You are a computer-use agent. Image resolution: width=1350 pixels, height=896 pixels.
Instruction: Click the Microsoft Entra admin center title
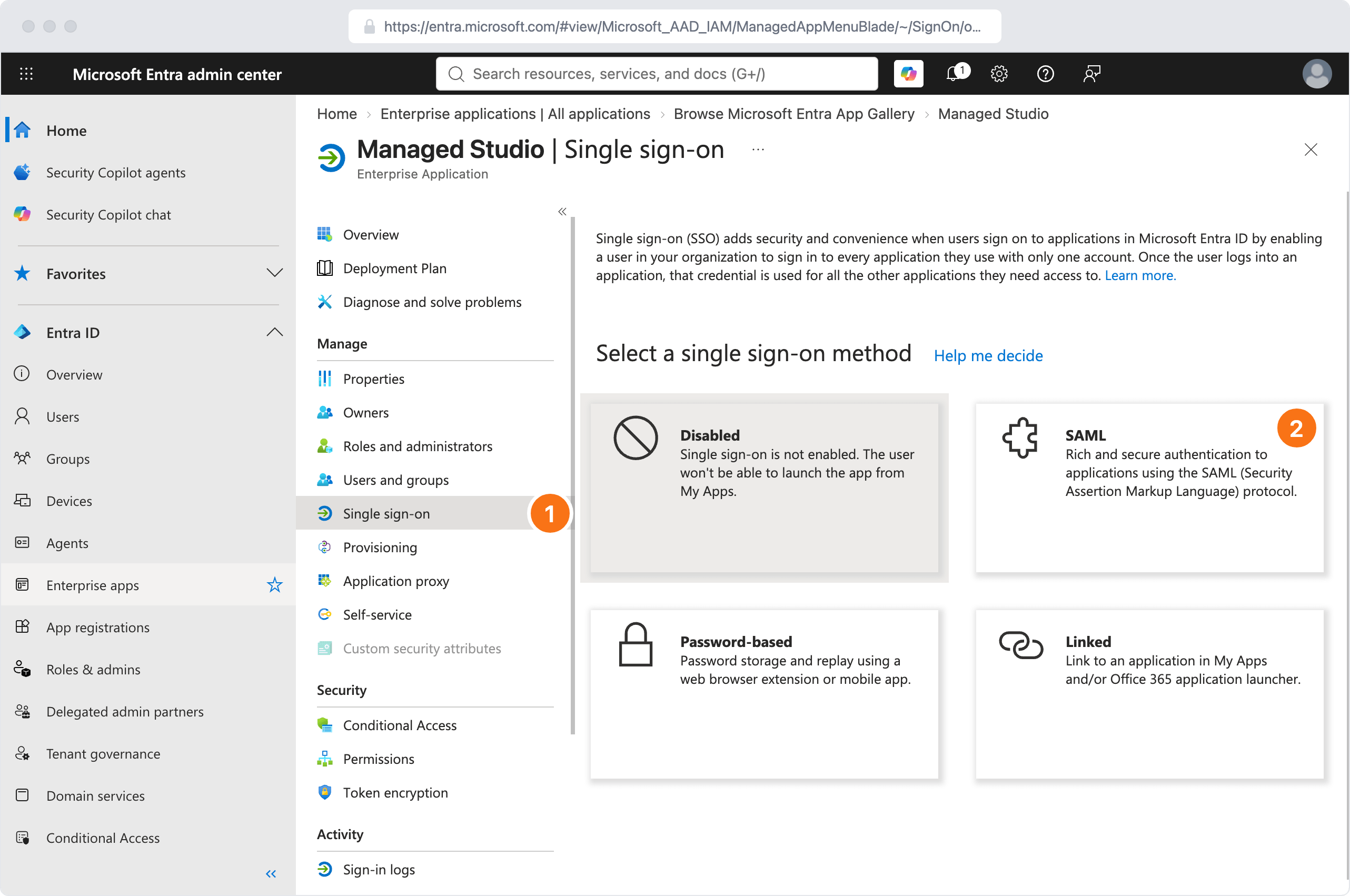click(x=177, y=74)
